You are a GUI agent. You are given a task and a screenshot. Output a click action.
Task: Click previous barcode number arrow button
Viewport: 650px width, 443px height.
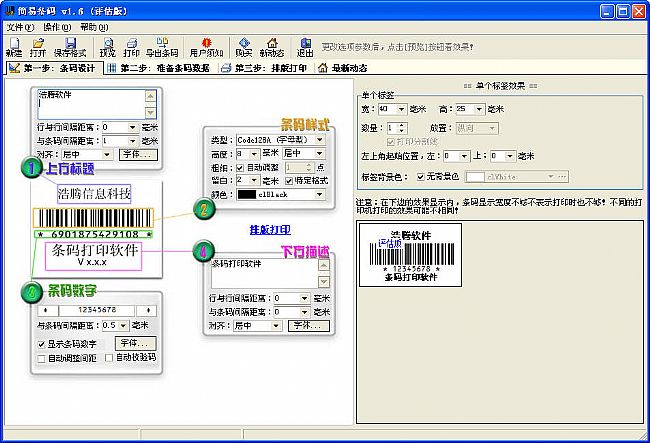pyautogui.click(x=48, y=310)
